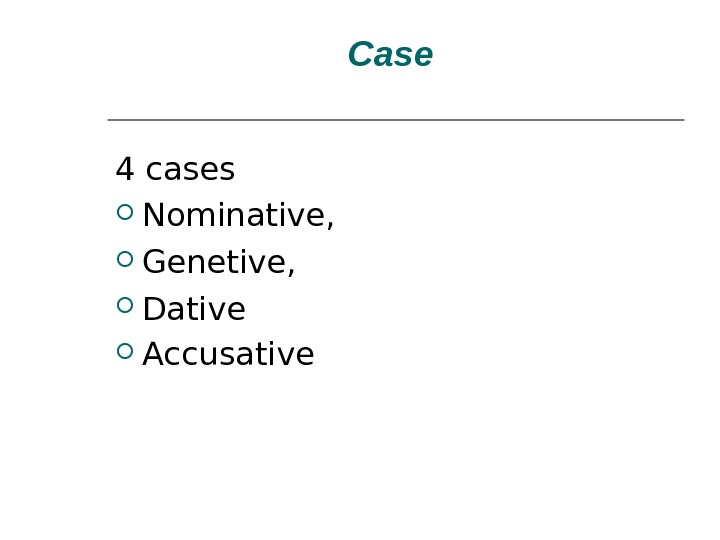720x540 pixels.
Task: Click the letter "C" in the title
Action: tap(360, 55)
